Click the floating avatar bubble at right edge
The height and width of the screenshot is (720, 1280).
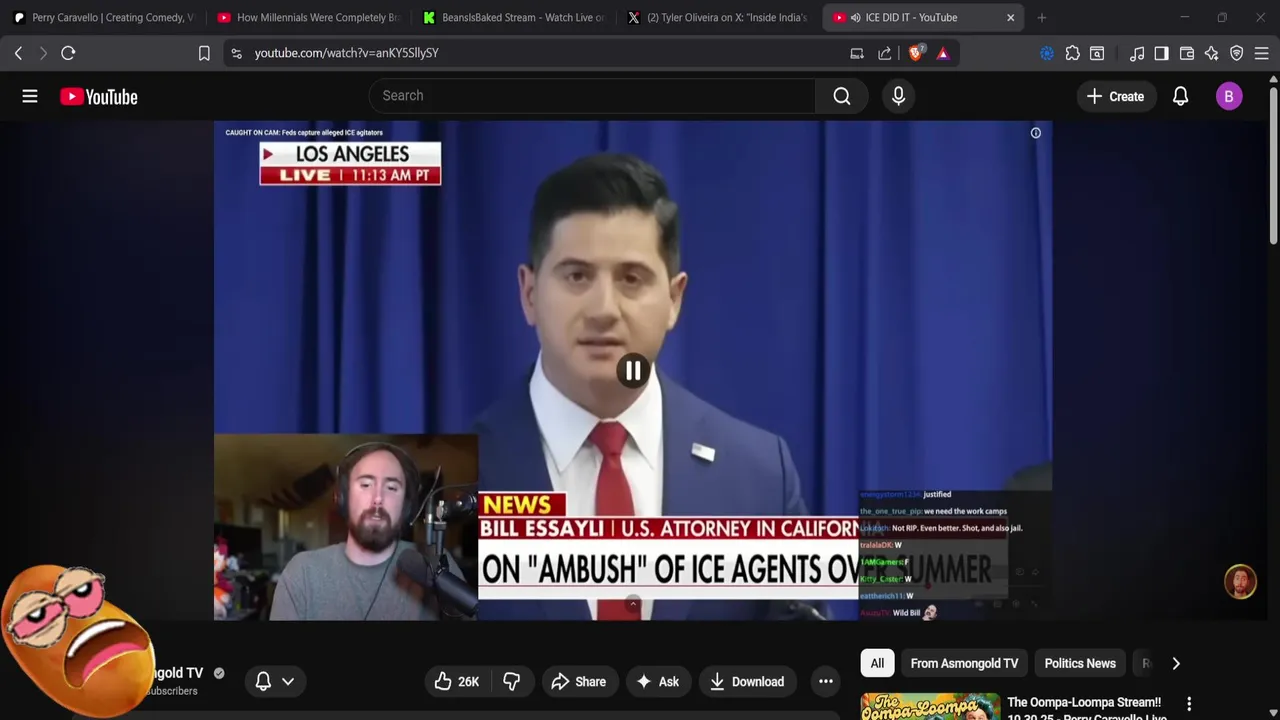pos(1240,582)
